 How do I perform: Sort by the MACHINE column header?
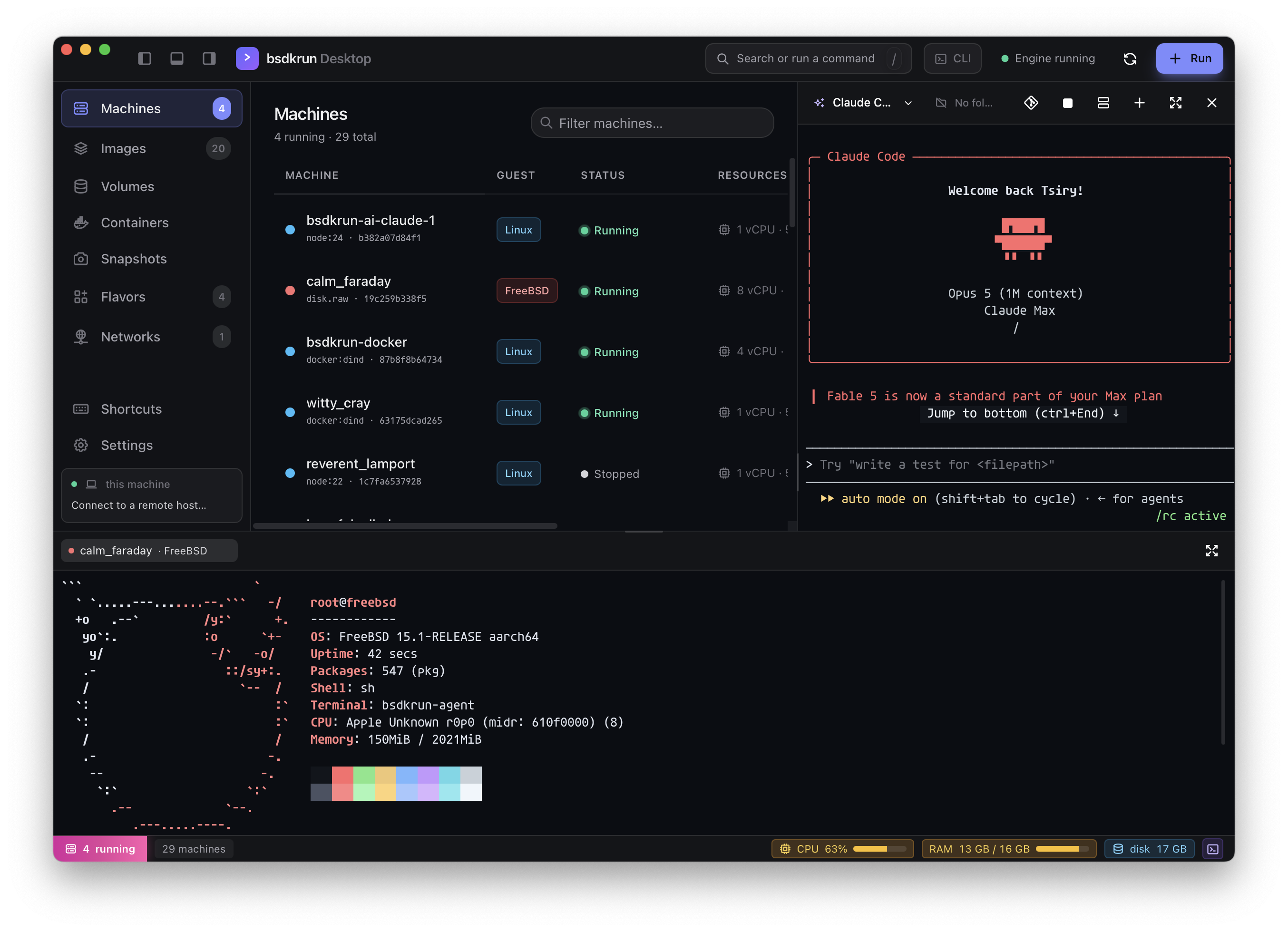[312, 175]
